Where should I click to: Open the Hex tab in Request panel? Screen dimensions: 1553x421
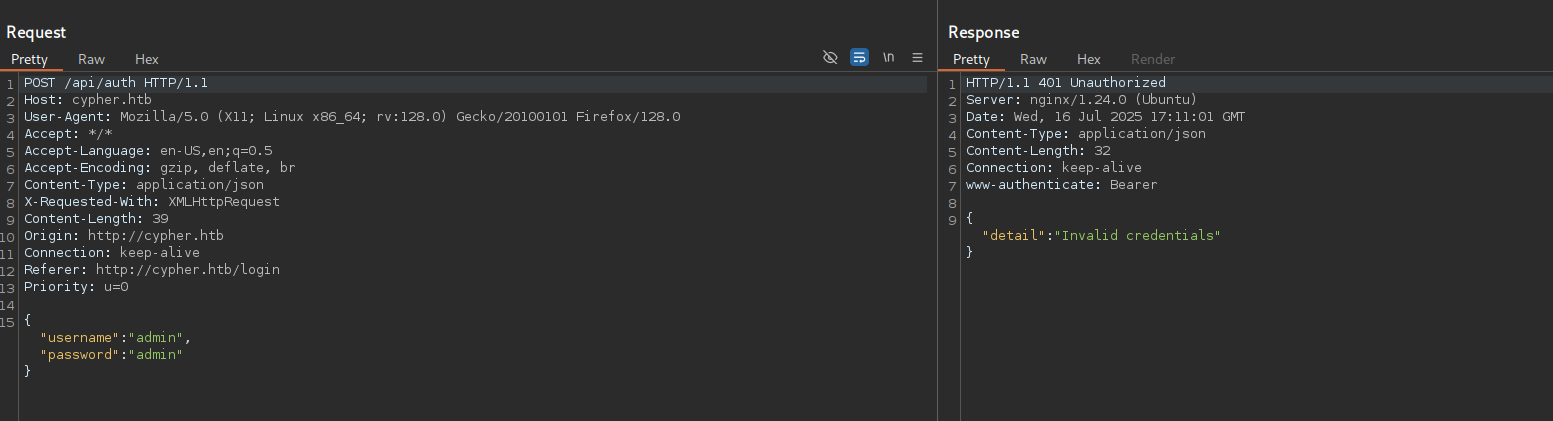[147, 59]
